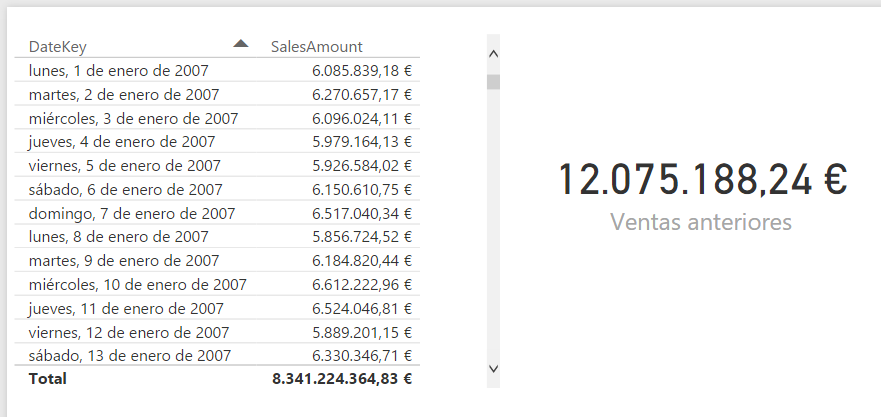The height and width of the screenshot is (417, 881).
Task: Sort by the SalesAmount column header
Action: point(316,47)
